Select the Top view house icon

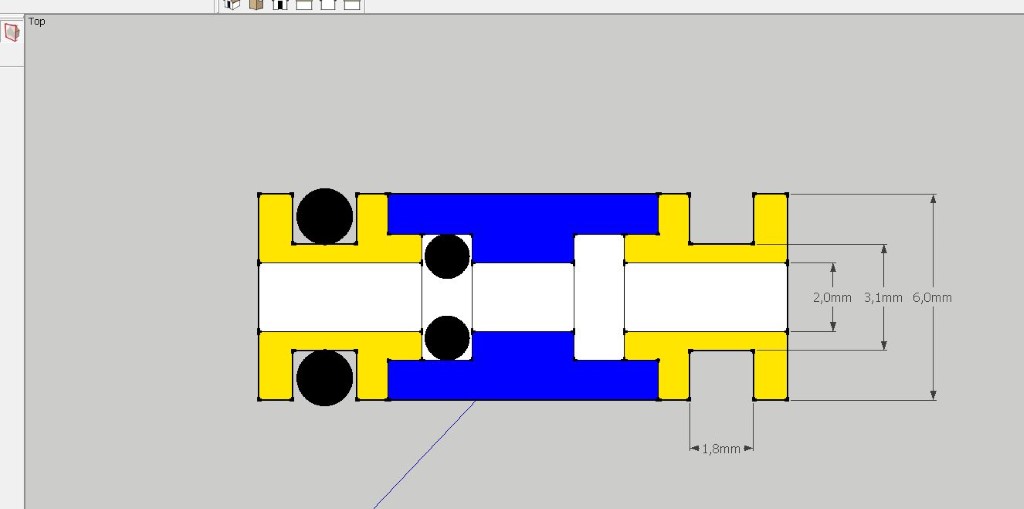(x=256, y=4)
